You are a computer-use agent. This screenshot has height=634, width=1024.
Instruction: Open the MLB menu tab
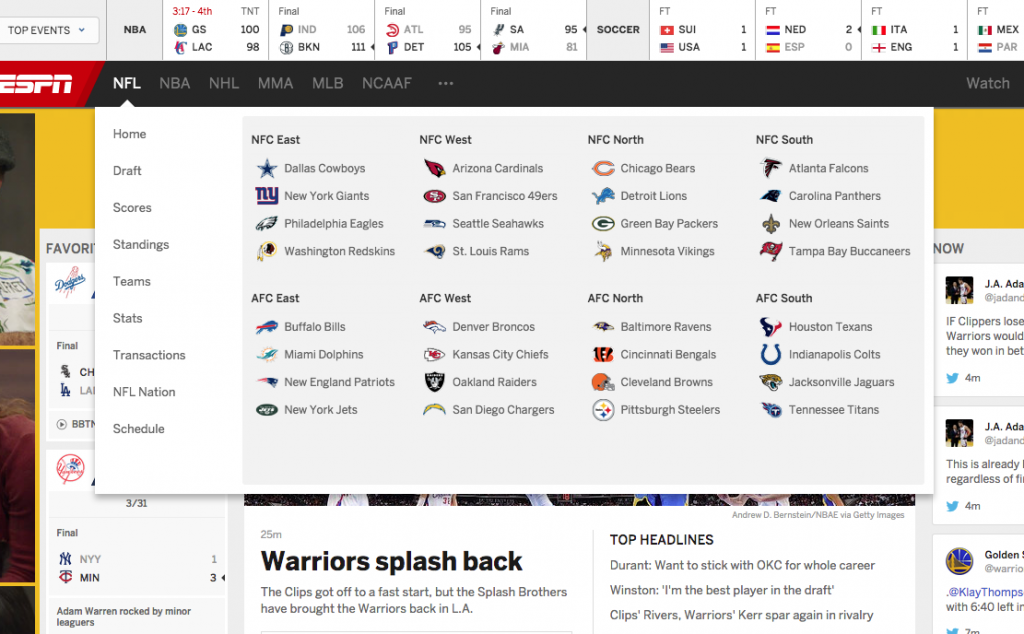(x=327, y=84)
